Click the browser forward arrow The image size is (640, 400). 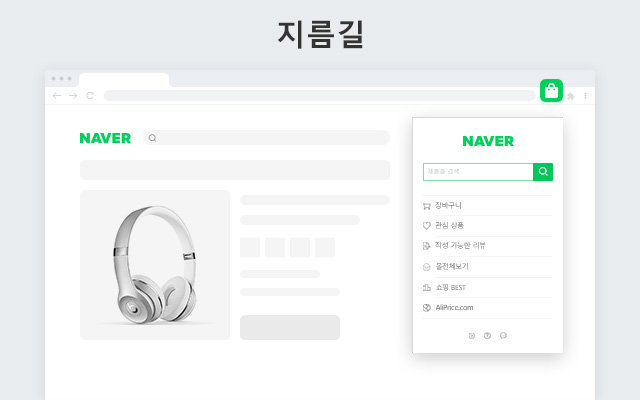click(73, 96)
